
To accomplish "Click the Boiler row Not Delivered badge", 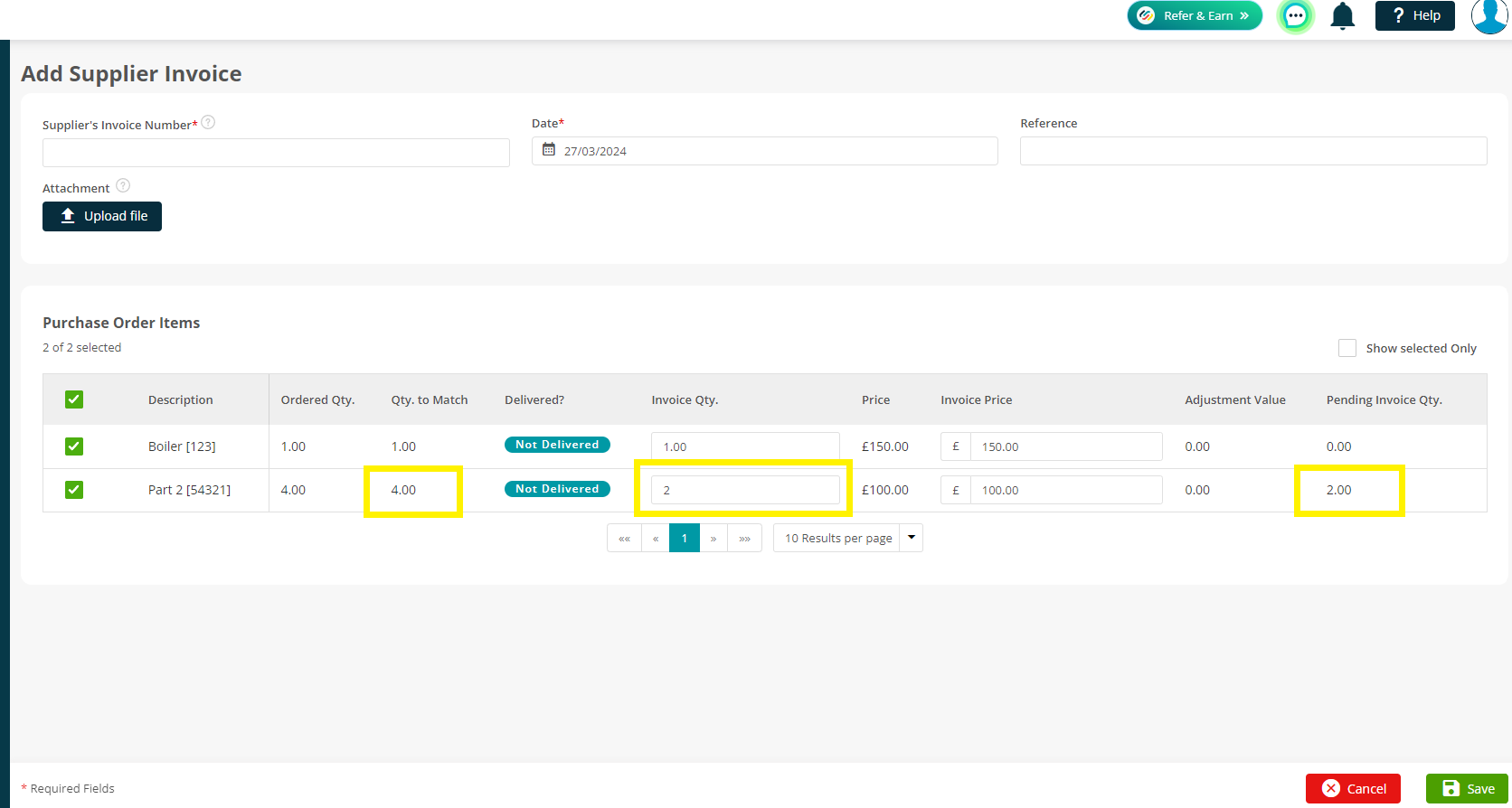I will (x=557, y=445).
